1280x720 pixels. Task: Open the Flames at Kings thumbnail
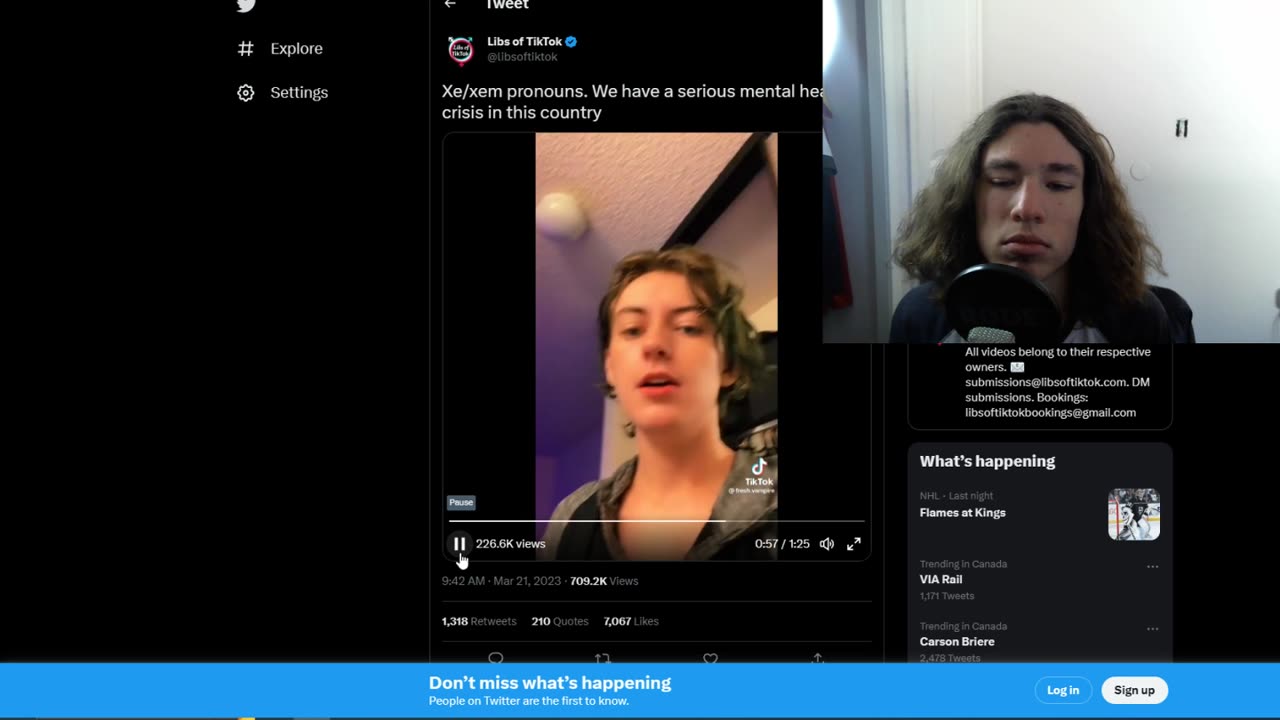(x=1134, y=514)
